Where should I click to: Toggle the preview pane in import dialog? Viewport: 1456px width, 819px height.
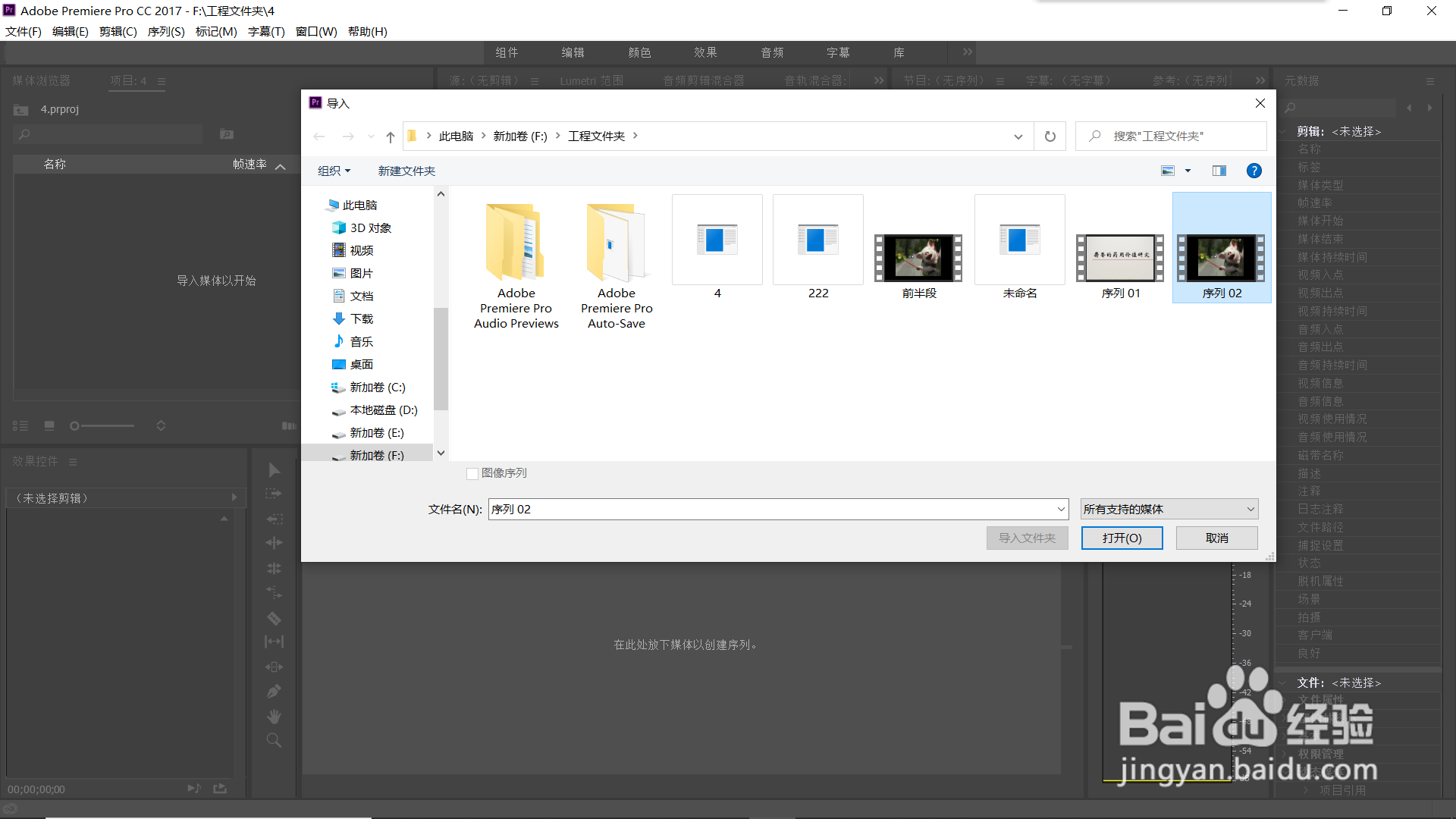pos(1219,171)
